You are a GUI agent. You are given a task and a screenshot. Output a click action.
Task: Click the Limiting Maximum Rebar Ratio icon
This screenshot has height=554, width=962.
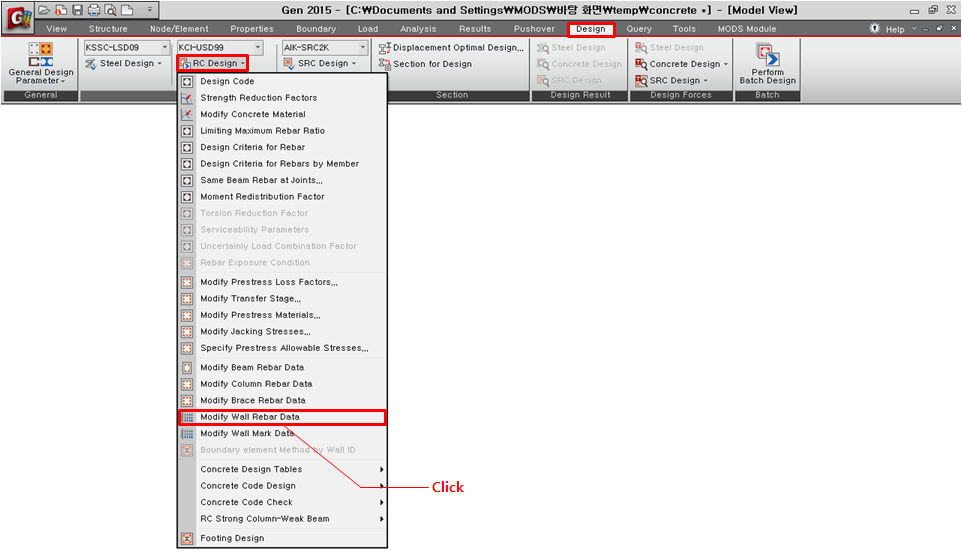pos(187,131)
